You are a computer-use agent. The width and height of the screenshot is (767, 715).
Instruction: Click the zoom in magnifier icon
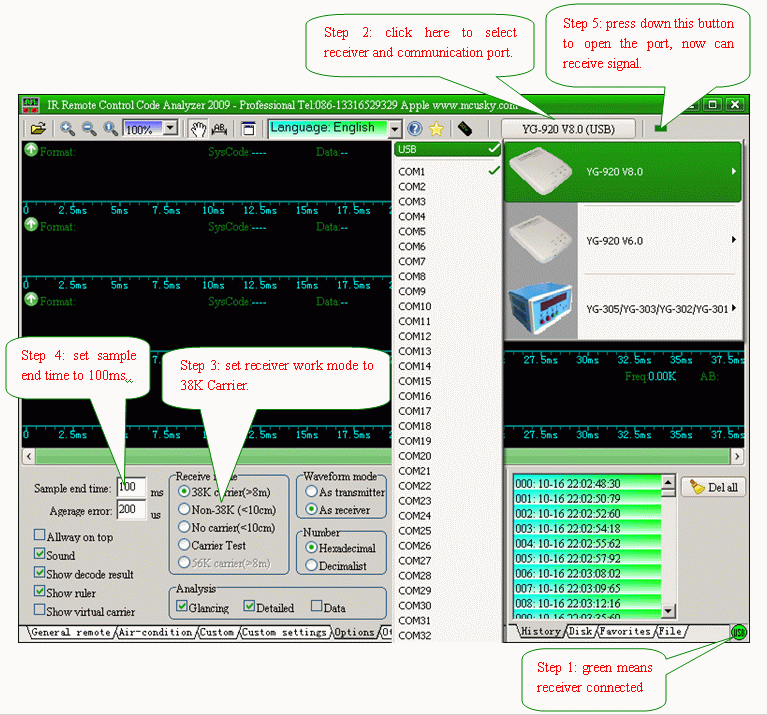coord(67,129)
